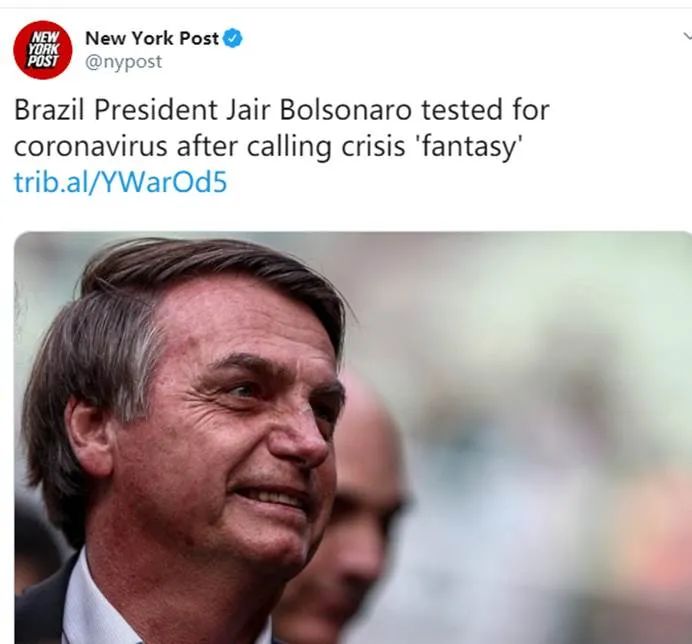Select the word 'fantasy' in the tweet

pos(469,146)
